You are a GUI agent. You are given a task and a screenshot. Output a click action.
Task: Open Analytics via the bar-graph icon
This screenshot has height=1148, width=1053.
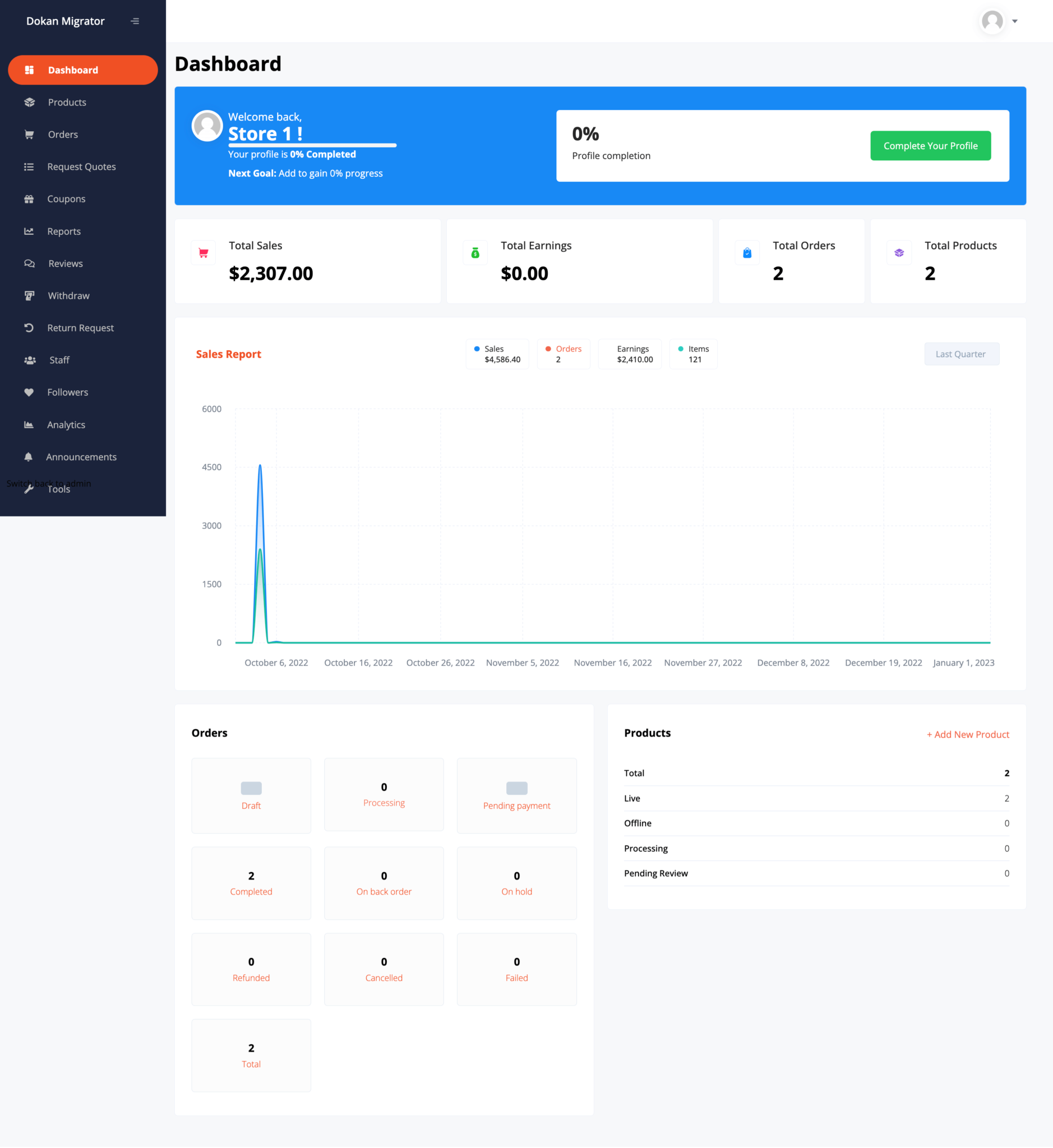coord(29,424)
